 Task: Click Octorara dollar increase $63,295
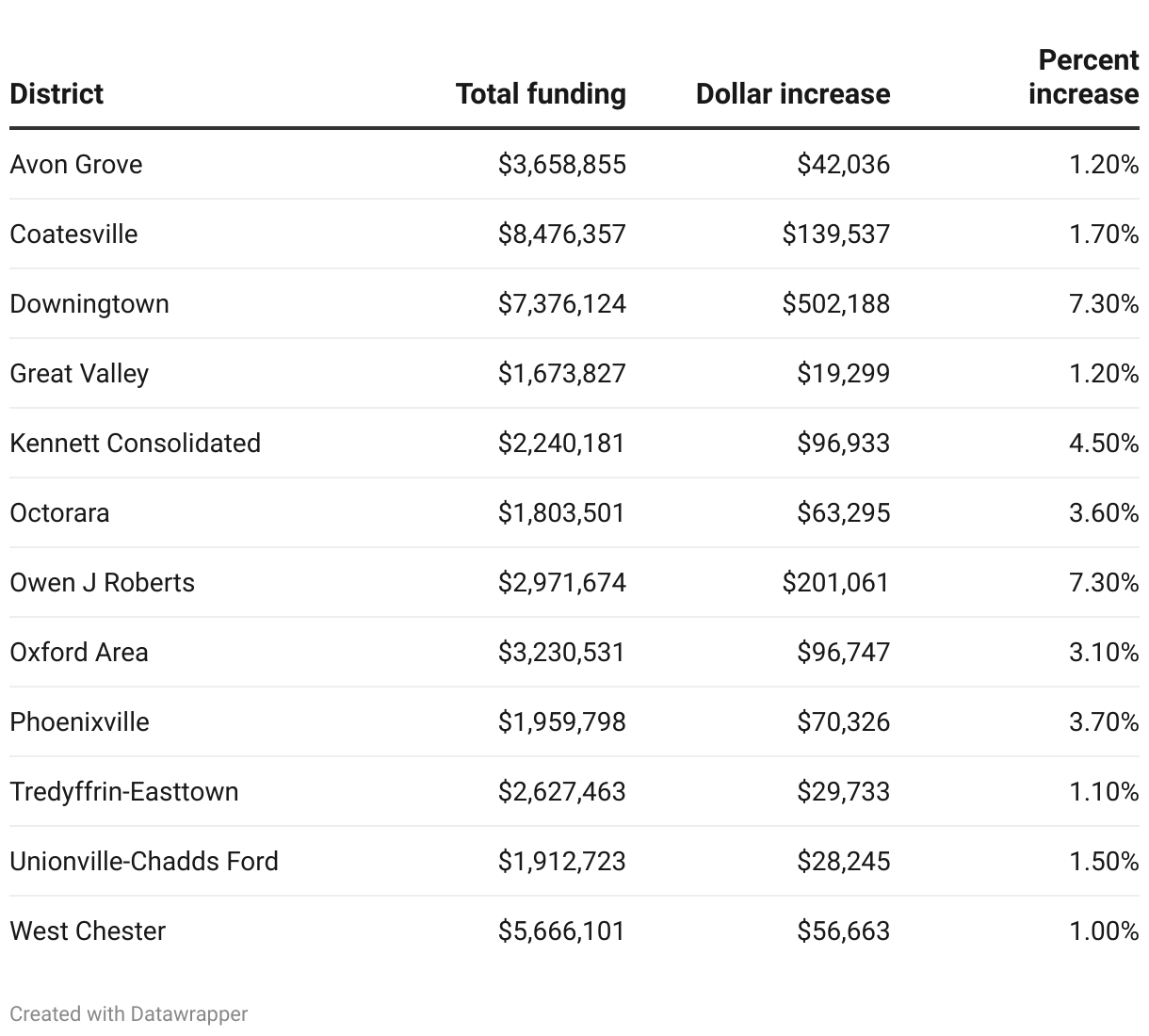(843, 513)
